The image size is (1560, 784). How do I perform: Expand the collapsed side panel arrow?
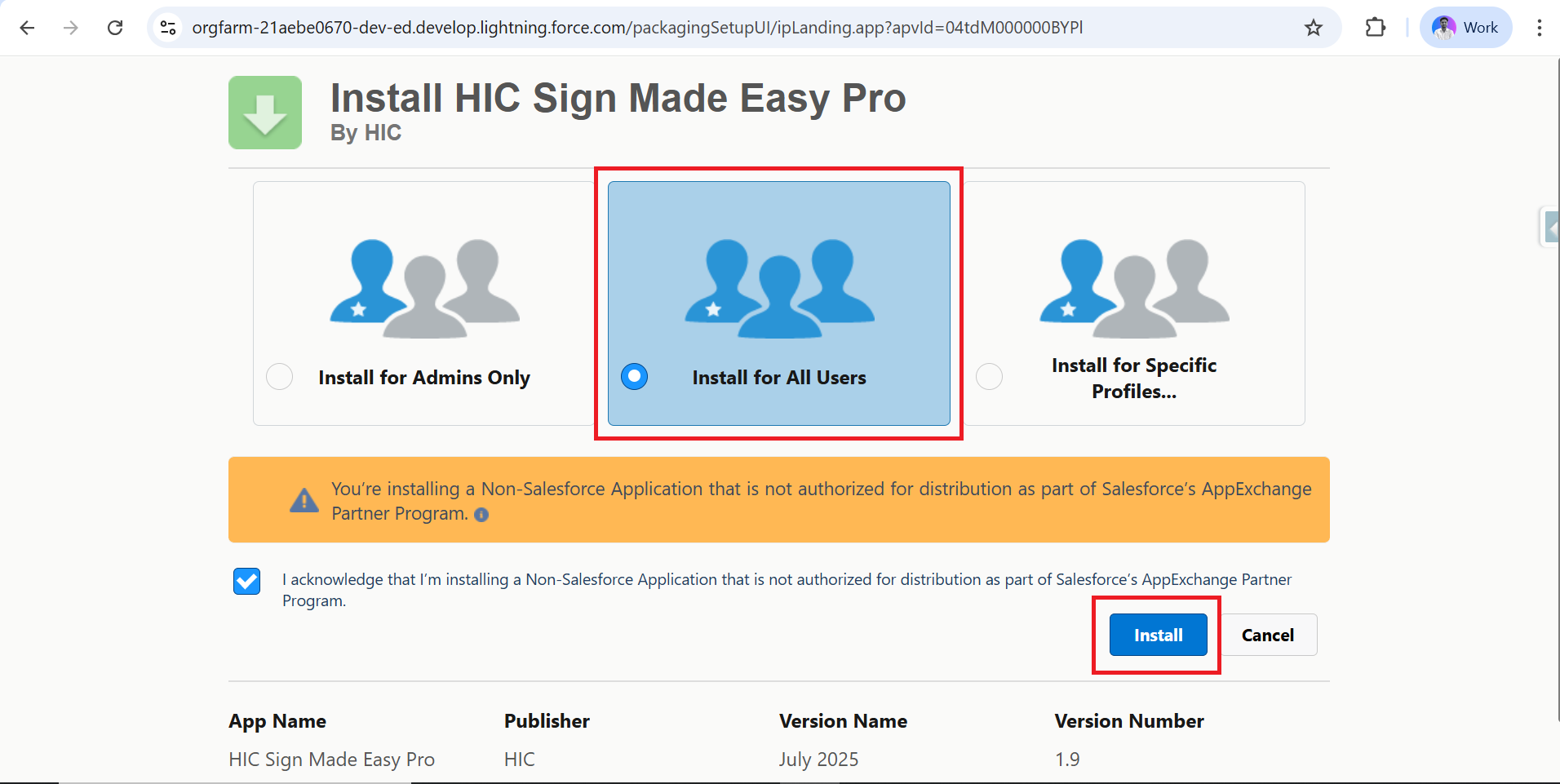tap(1549, 228)
